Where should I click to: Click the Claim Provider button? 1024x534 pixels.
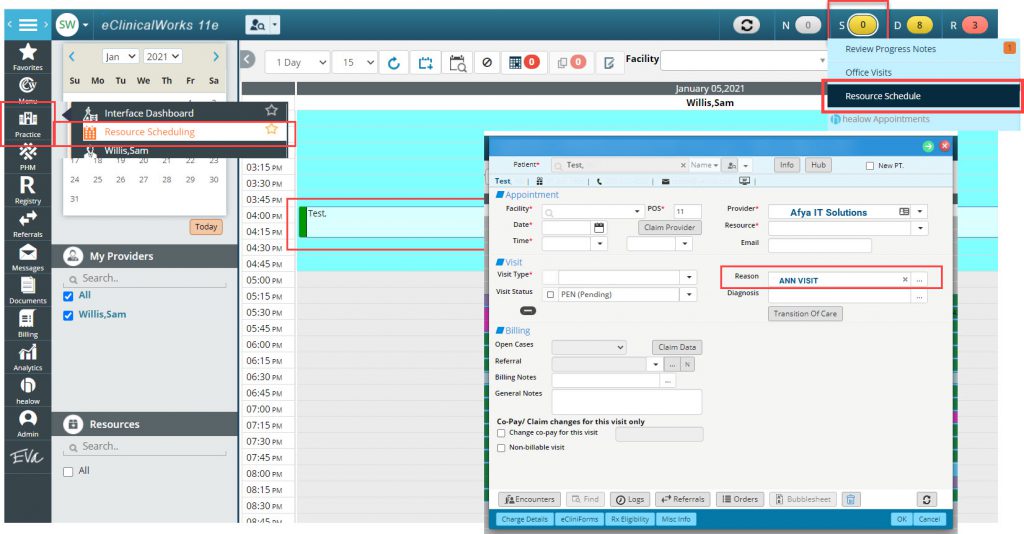pos(669,227)
